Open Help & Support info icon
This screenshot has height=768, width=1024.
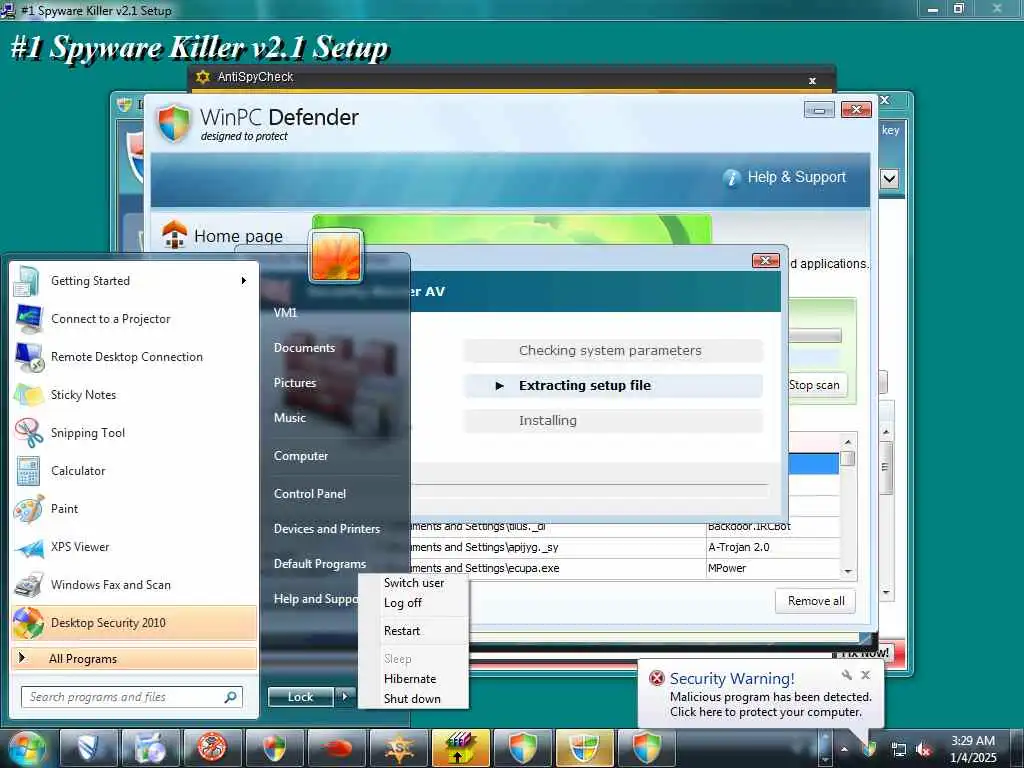732,178
